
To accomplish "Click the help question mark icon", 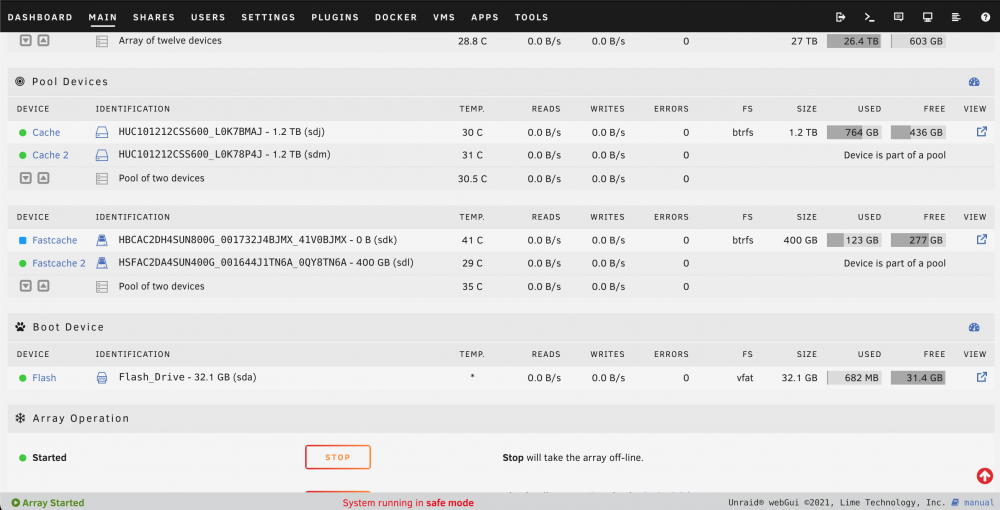I will click(x=985, y=17).
